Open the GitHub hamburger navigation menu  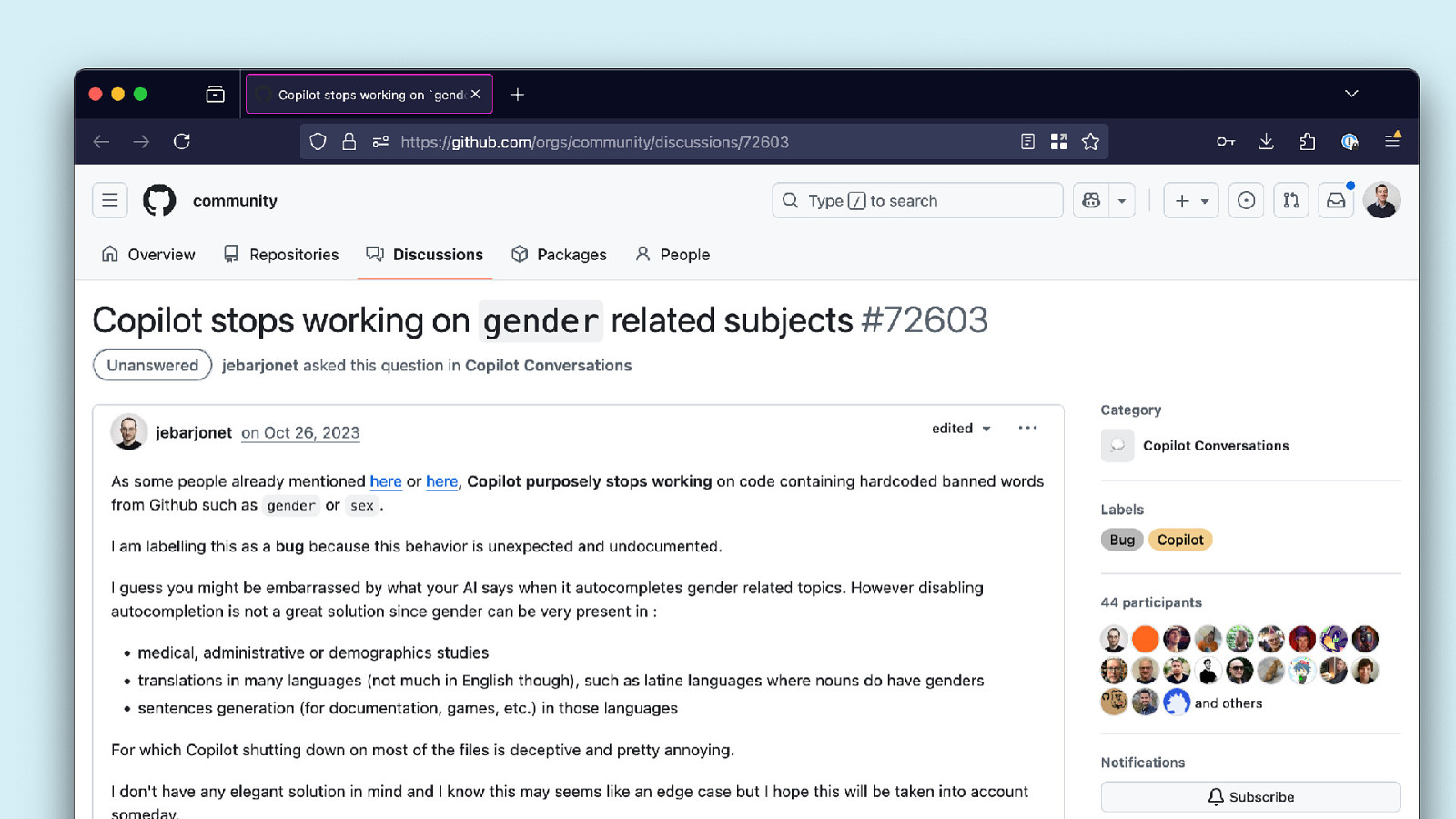(x=109, y=200)
